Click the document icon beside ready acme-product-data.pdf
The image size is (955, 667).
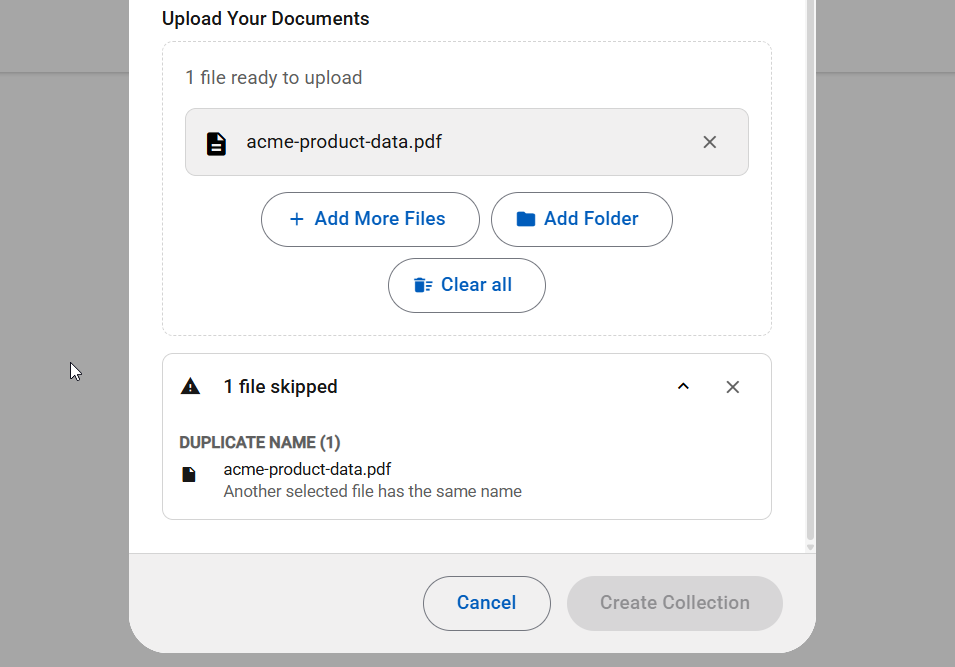pyautogui.click(x=216, y=144)
